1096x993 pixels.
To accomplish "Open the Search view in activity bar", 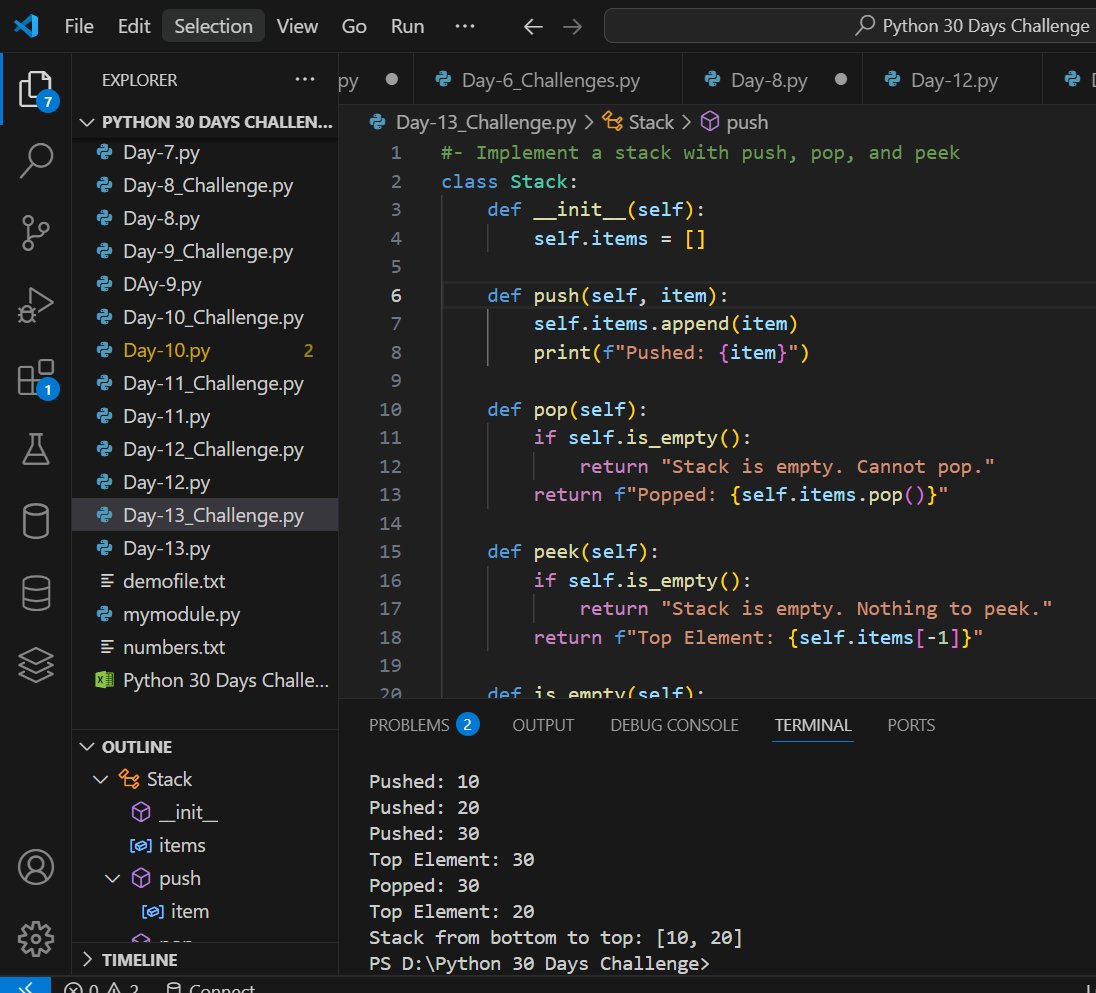I will pyautogui.click(x=36, y=161).
